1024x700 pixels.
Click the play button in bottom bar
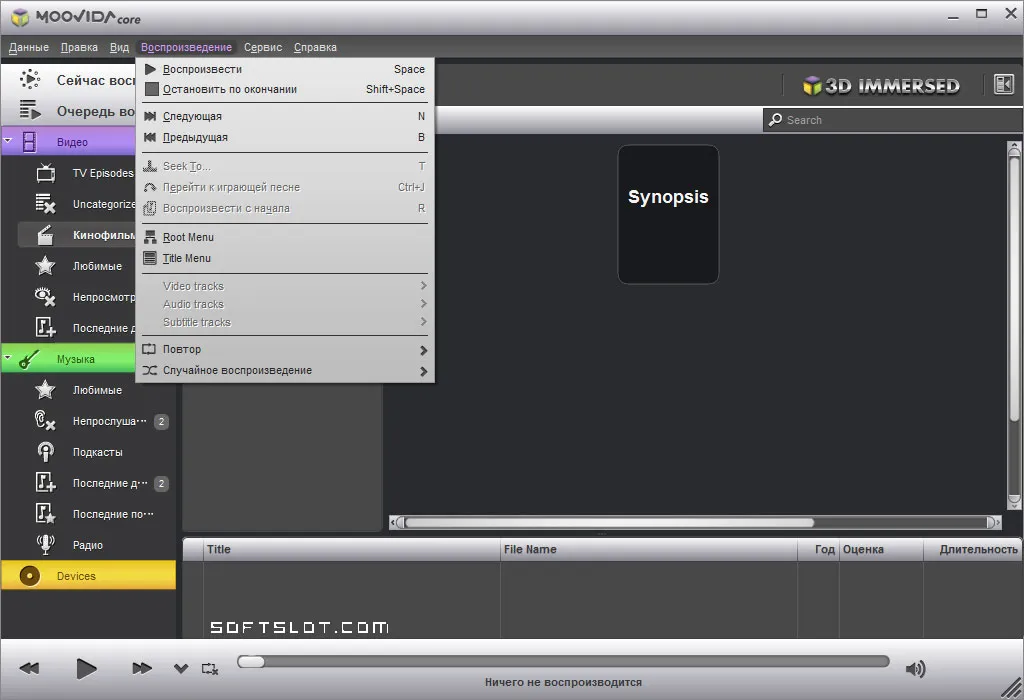point(86,669)
